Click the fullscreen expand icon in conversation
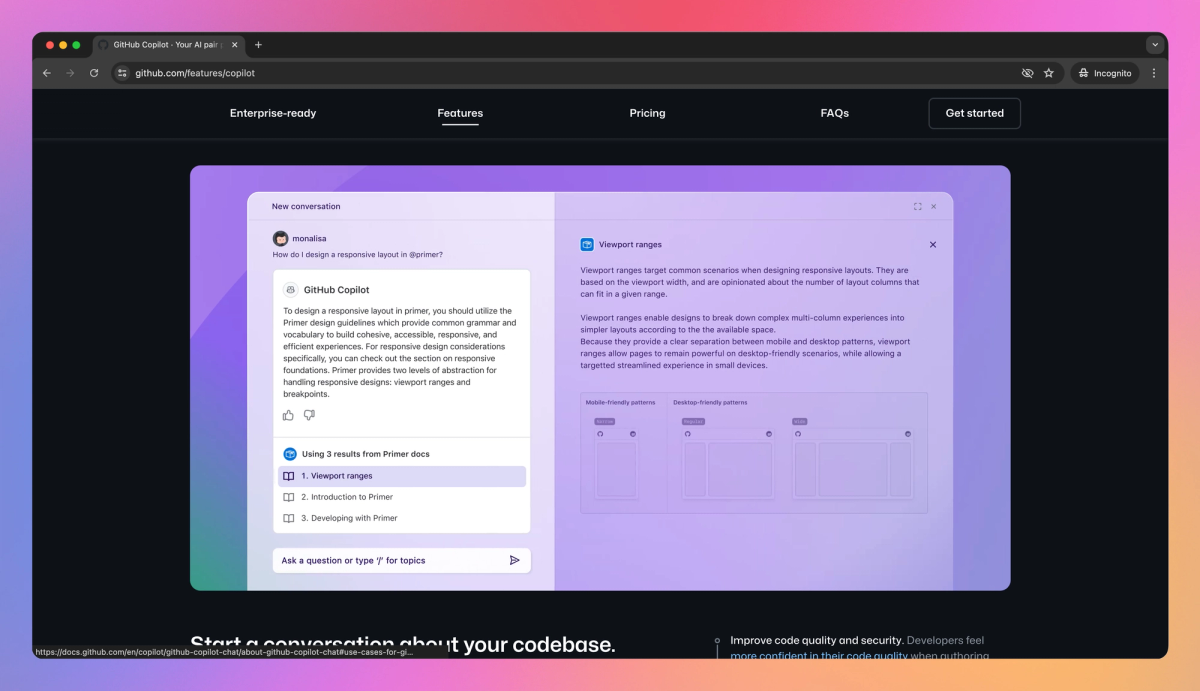Viewport: 1200px width, 691px height. 918,207
